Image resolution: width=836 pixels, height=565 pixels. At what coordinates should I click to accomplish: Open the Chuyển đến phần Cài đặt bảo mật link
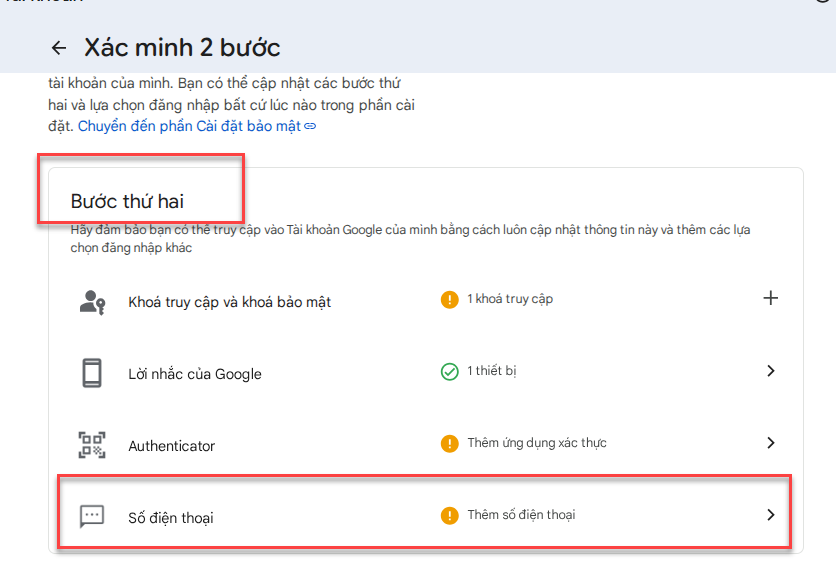(x=190, y=126)
